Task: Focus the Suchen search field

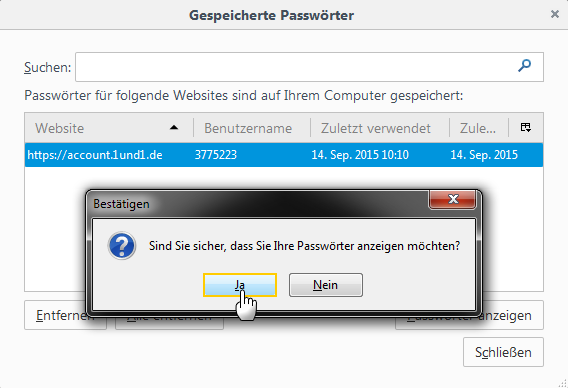Action: pyautogui.click(x=309, y=67)
